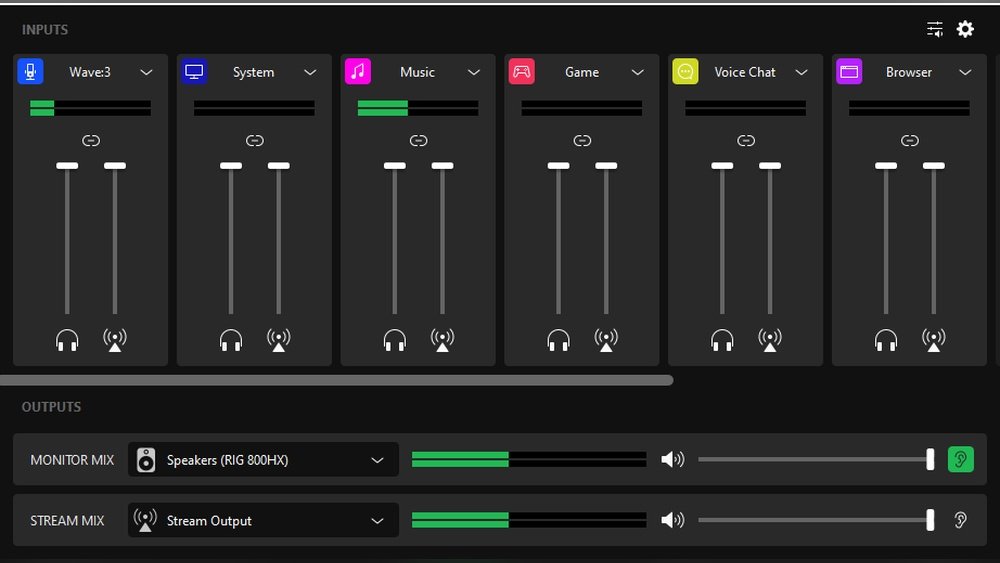Mute Voice Chat in the stream mix
The image size is (1000, 563).
(770, 340)
